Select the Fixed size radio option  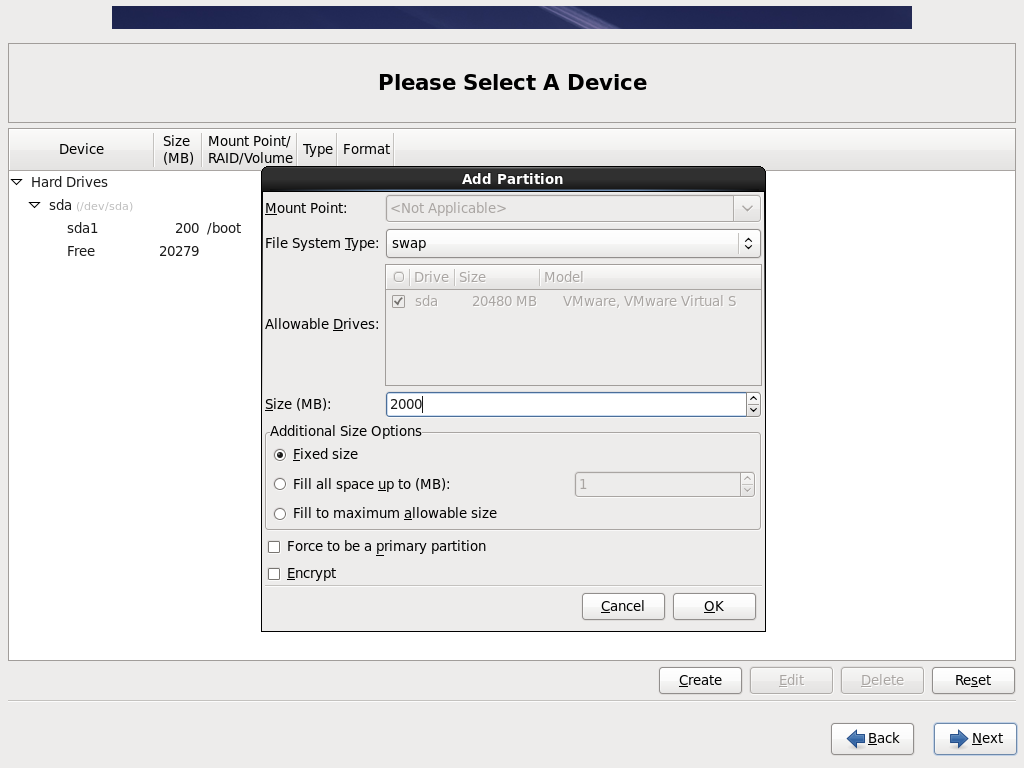[280, 455]
